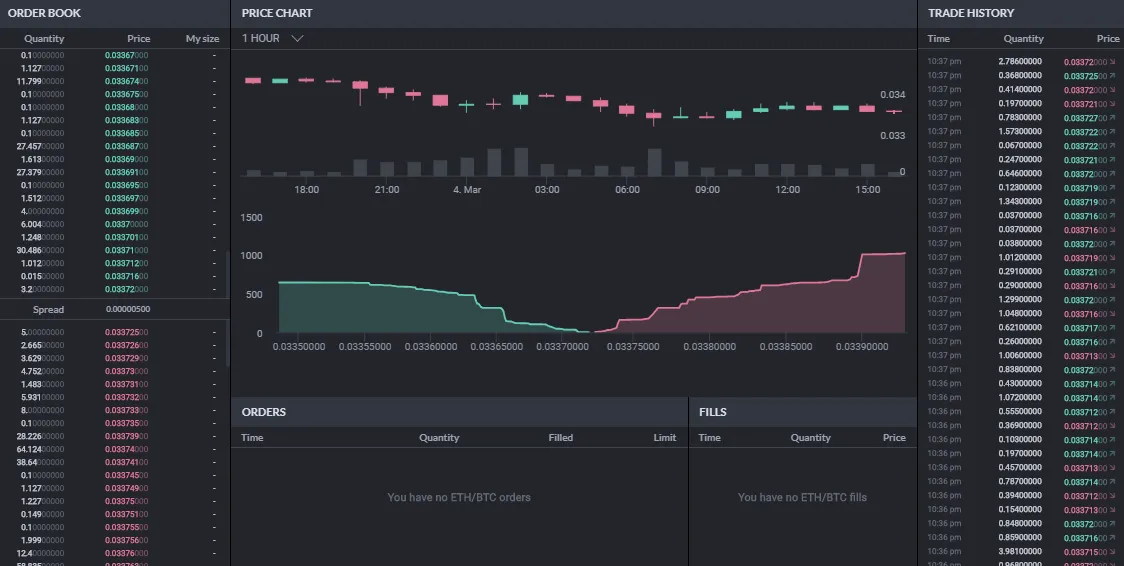Click the TRADE HISTORY panel title
This screenshot has height=566, width=1124.
971,13
